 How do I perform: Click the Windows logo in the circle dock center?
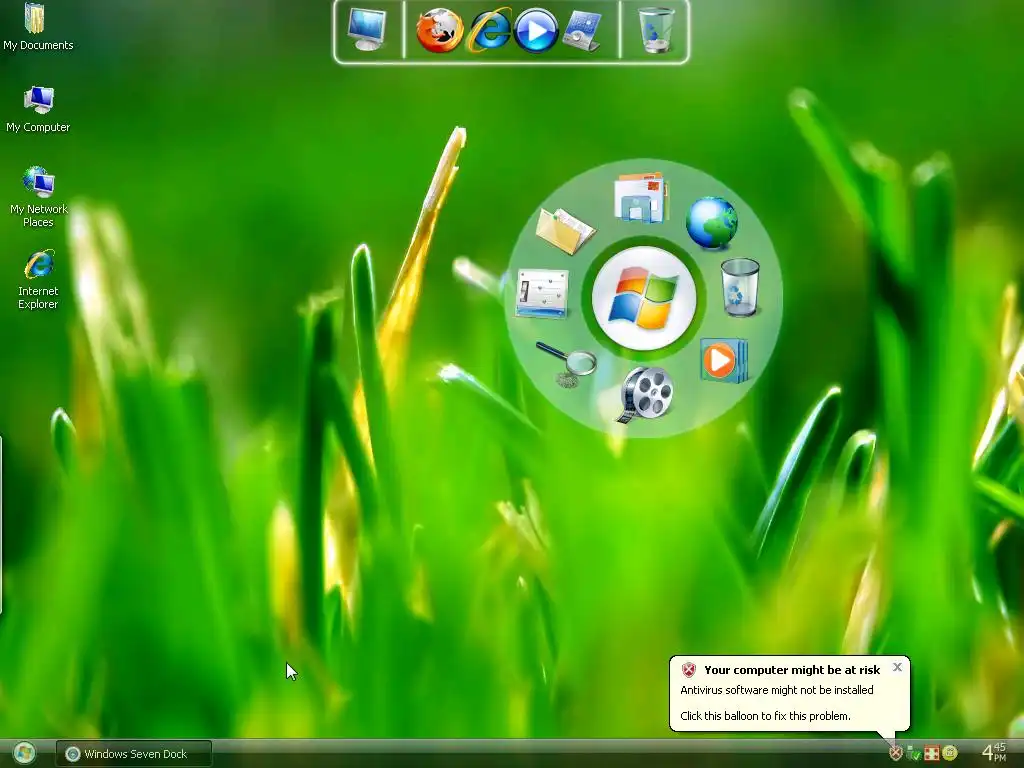pyautogui.click(x=644, y=298)
